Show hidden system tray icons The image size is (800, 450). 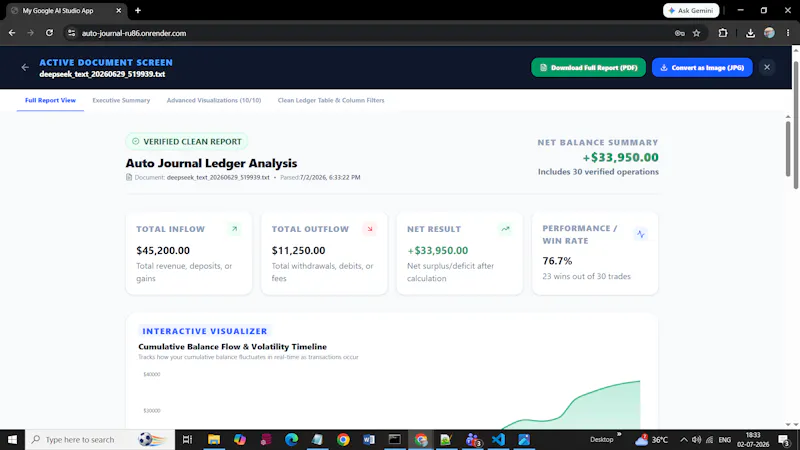click(x=684, y=439)
